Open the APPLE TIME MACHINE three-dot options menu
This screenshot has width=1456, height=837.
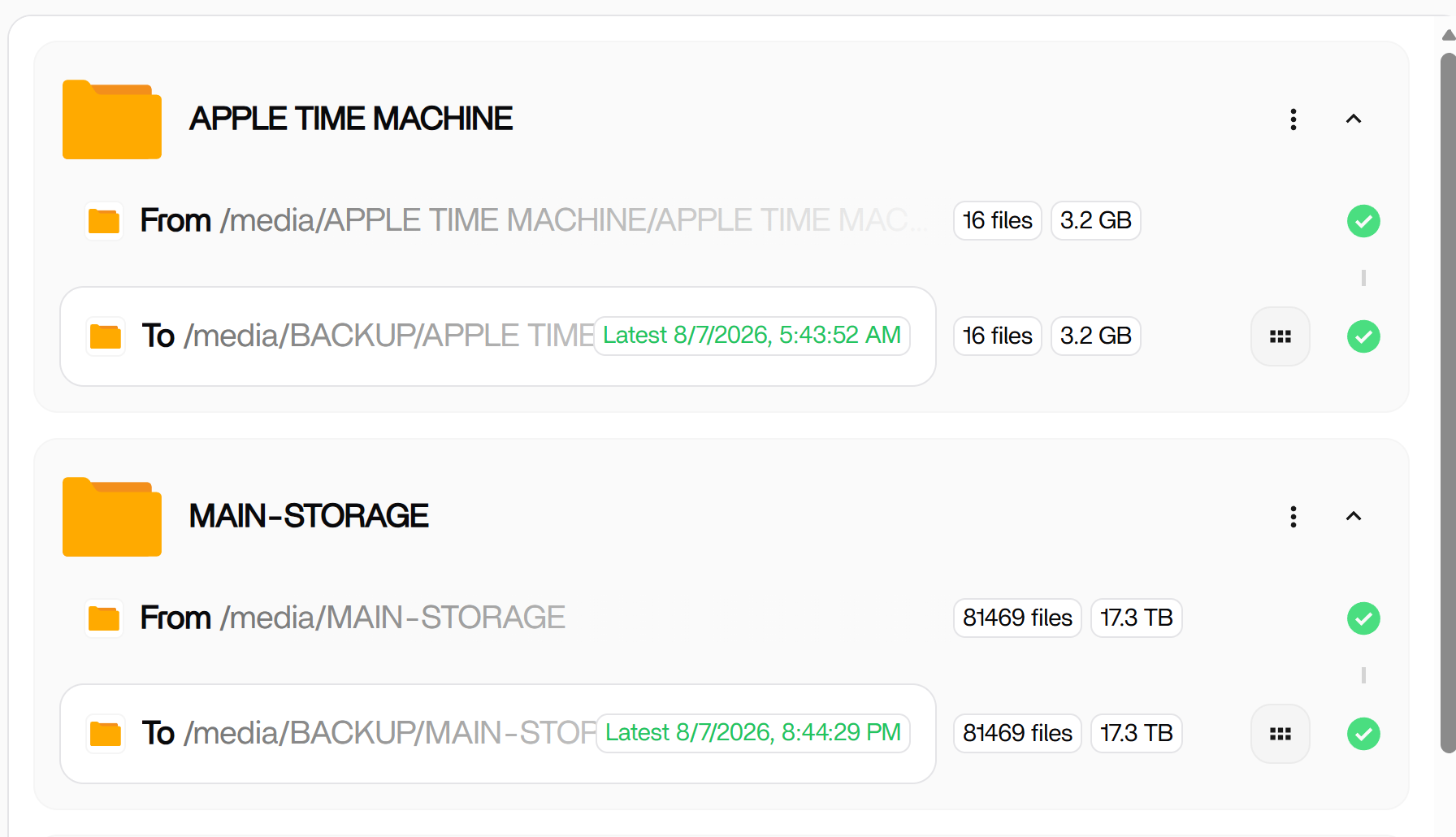1293,119
